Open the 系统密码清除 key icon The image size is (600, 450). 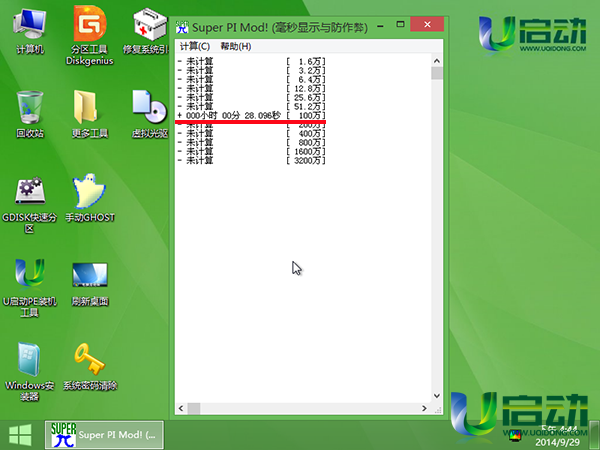click(90, 367)
